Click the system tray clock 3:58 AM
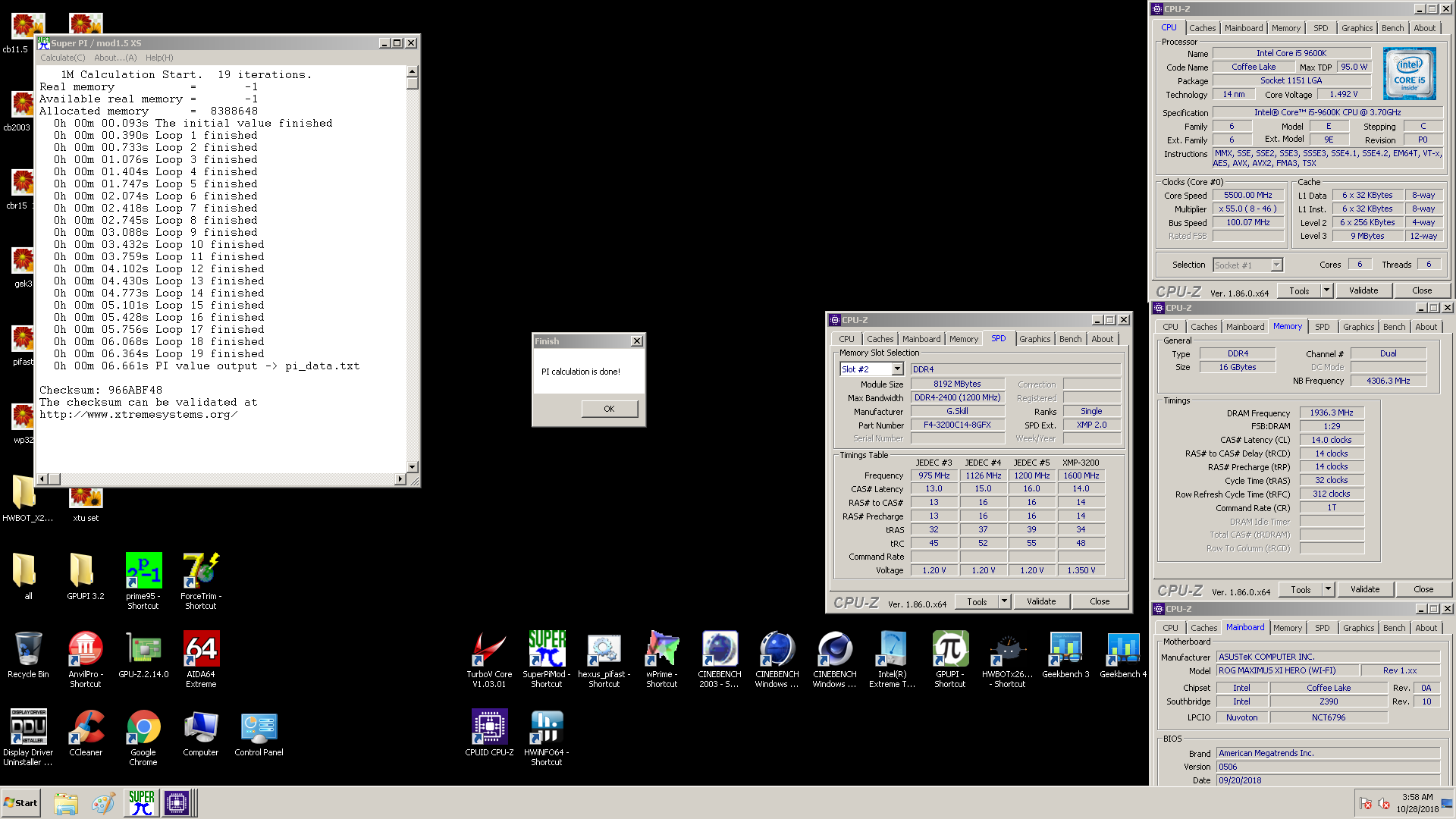The width and height of the screenshot is (1456, 819). click(1417, 797)
